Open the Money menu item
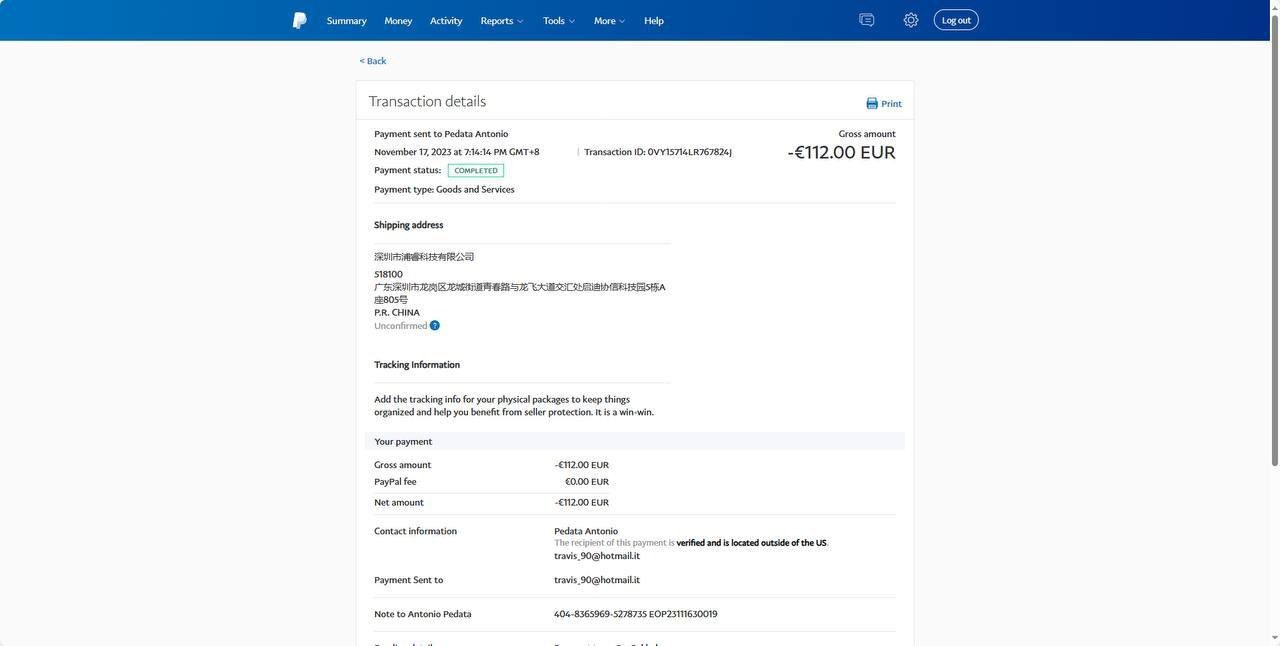The height and width of the screenshot is (646, 1280). coord(398,21)
